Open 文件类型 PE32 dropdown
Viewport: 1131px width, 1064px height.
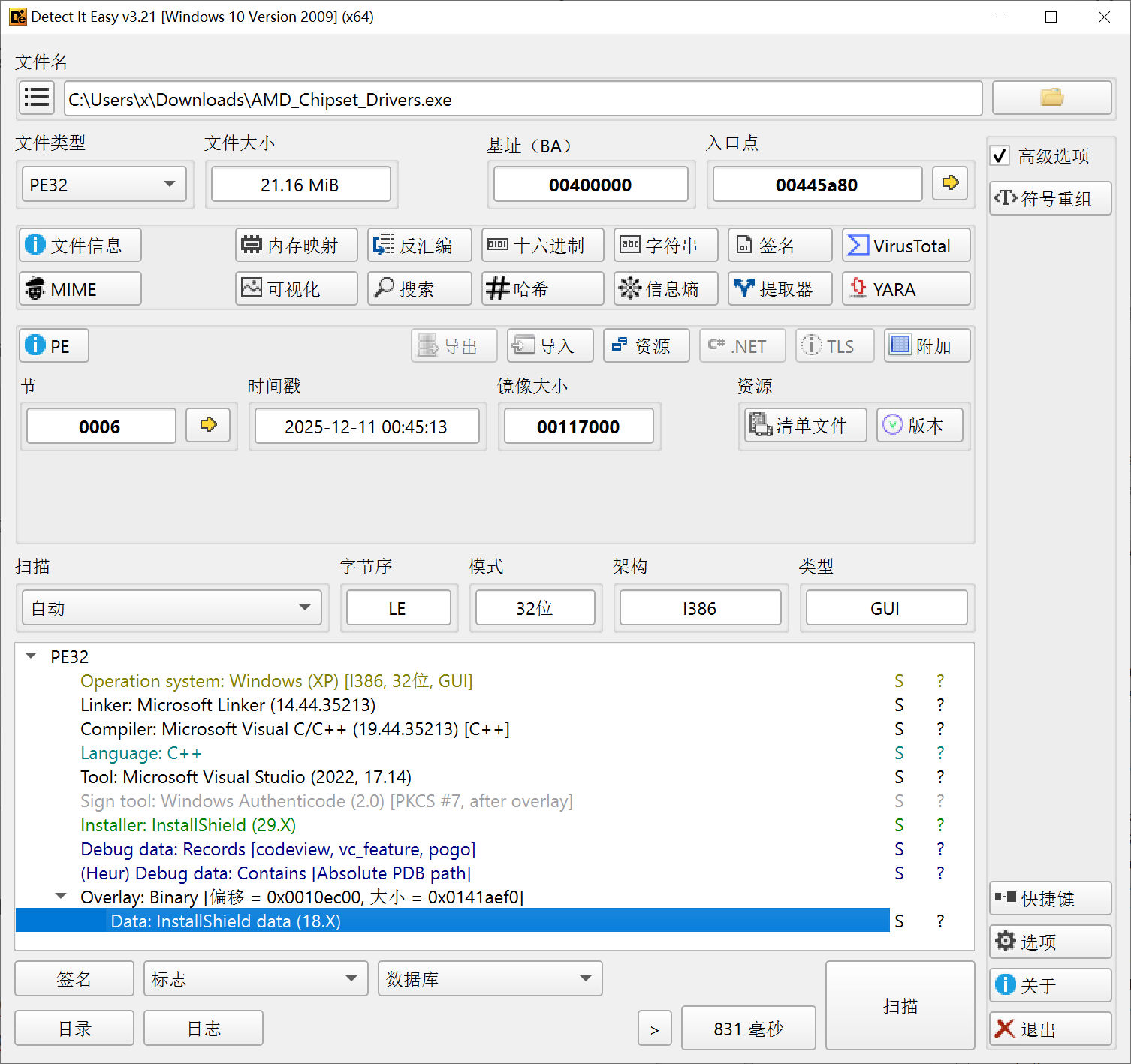pyautogui.click(x=104, y=185)
